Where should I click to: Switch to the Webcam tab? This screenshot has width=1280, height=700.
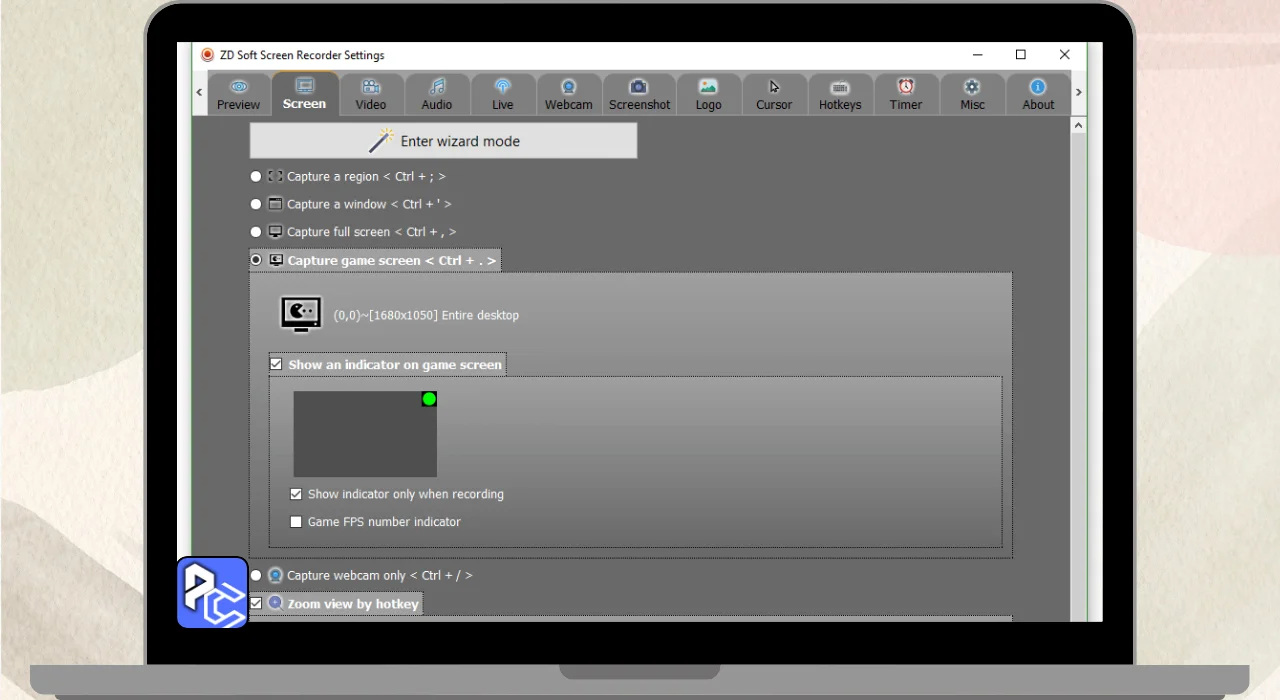(568, 95)
